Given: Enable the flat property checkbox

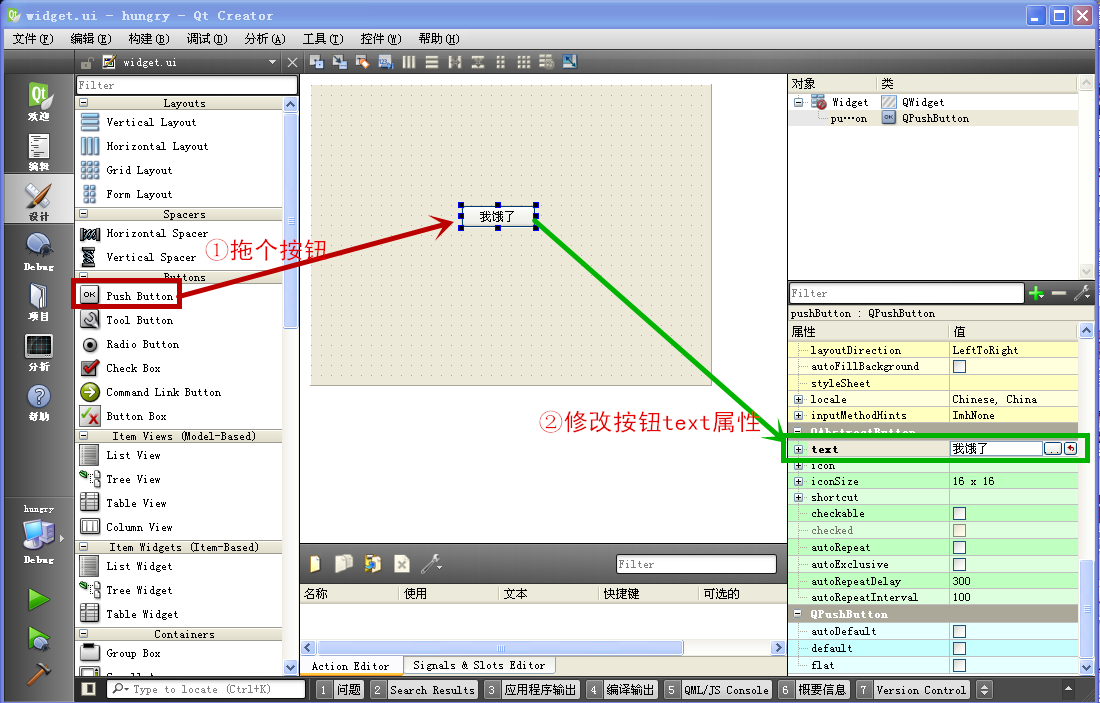Looking at the screenshot, I should coord(959,665).
